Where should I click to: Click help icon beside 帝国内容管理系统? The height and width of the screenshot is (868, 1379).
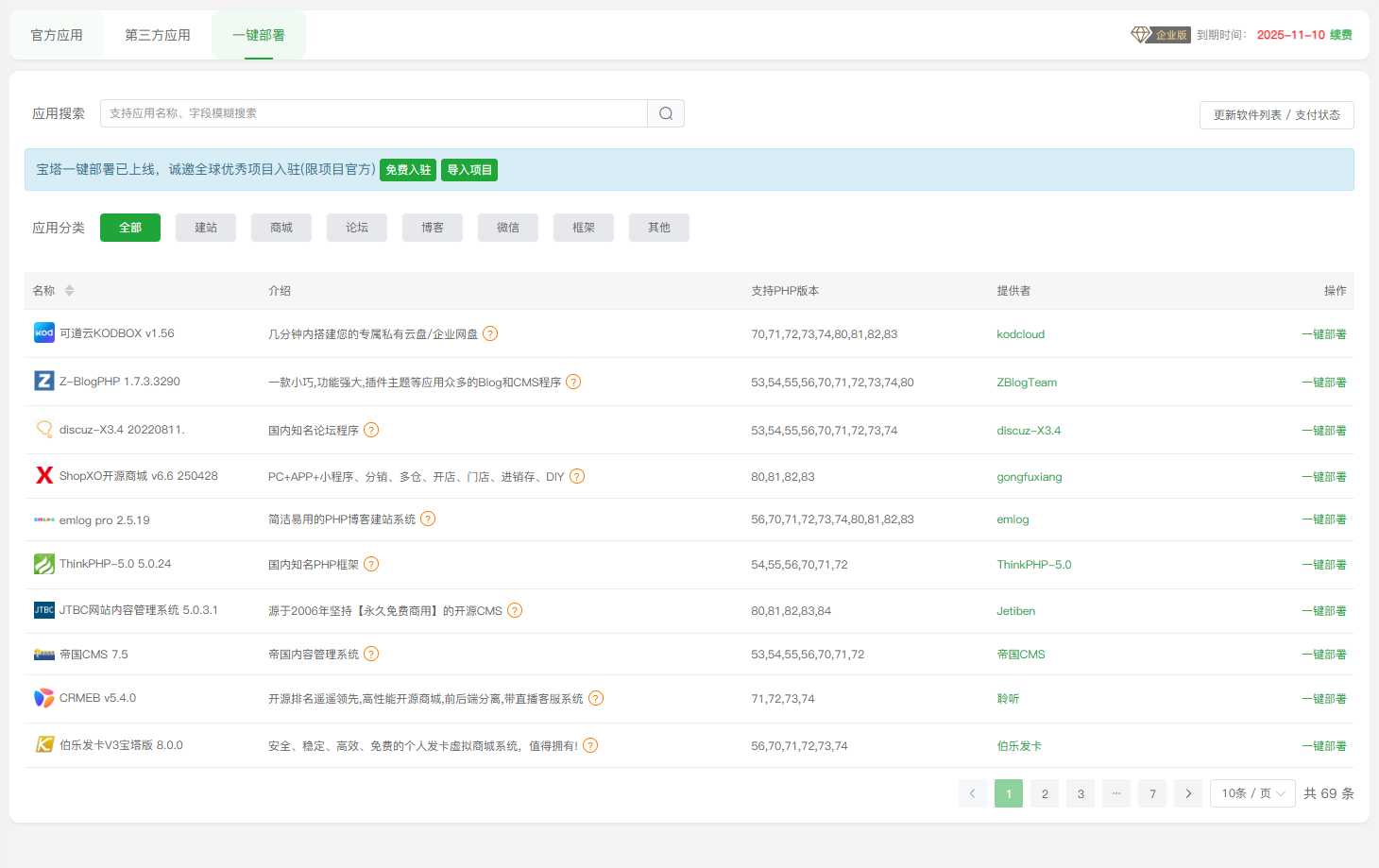click(371, 654)
